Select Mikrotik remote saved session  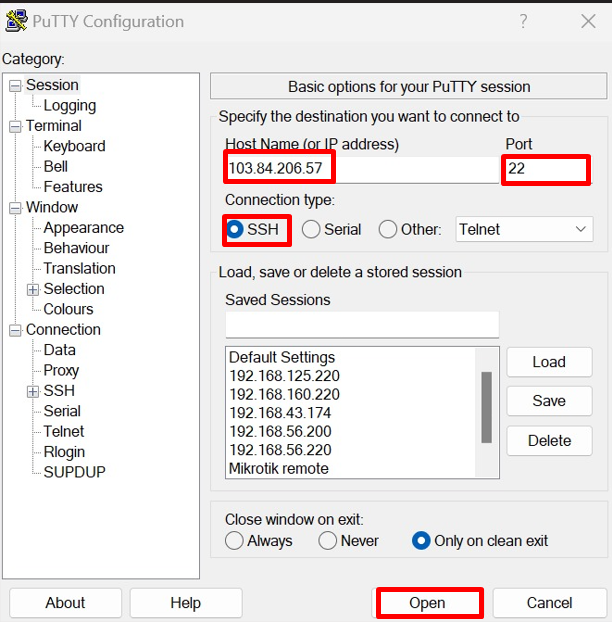pyautogui.click(x=279, y=468)
